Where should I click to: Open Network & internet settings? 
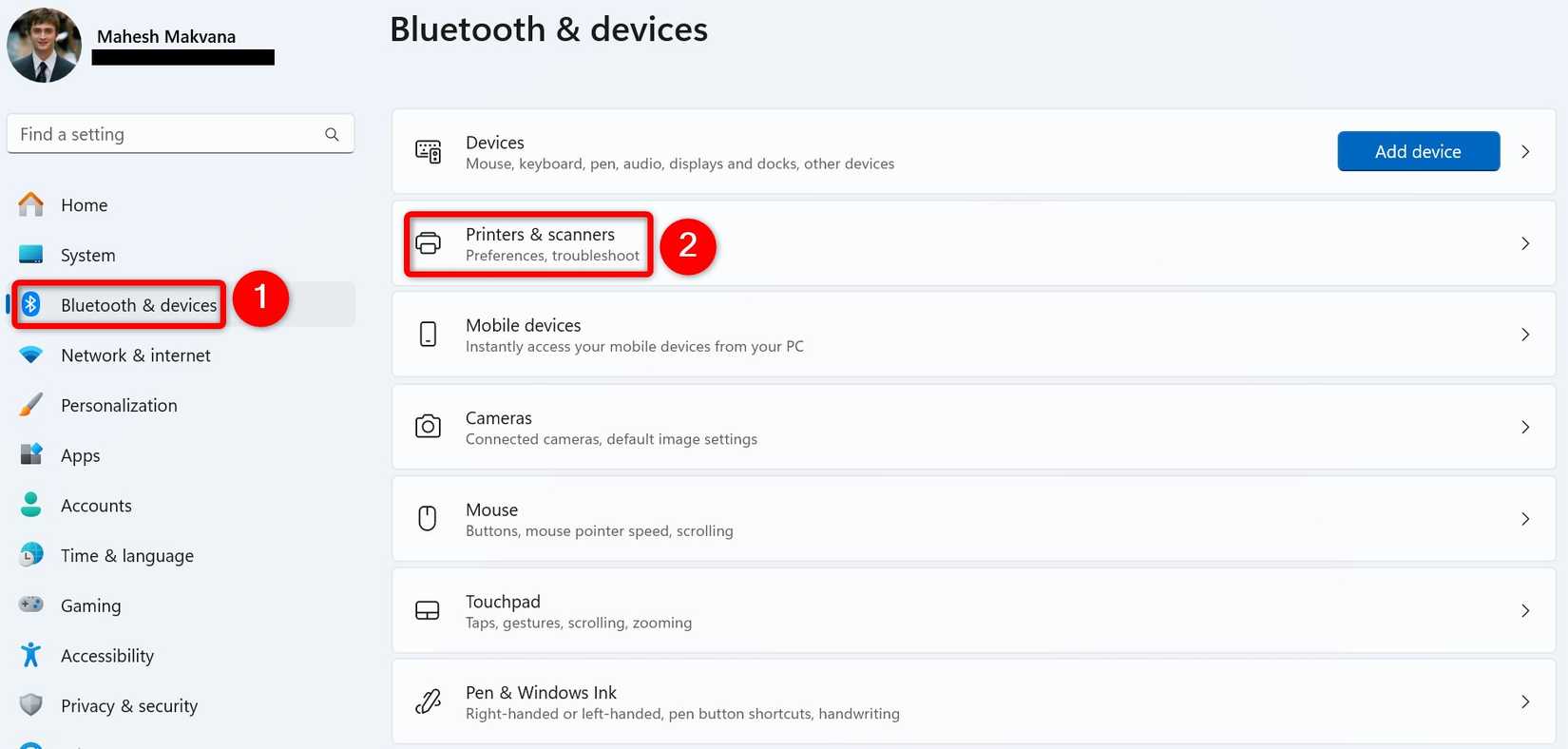(x=135, y=355)
